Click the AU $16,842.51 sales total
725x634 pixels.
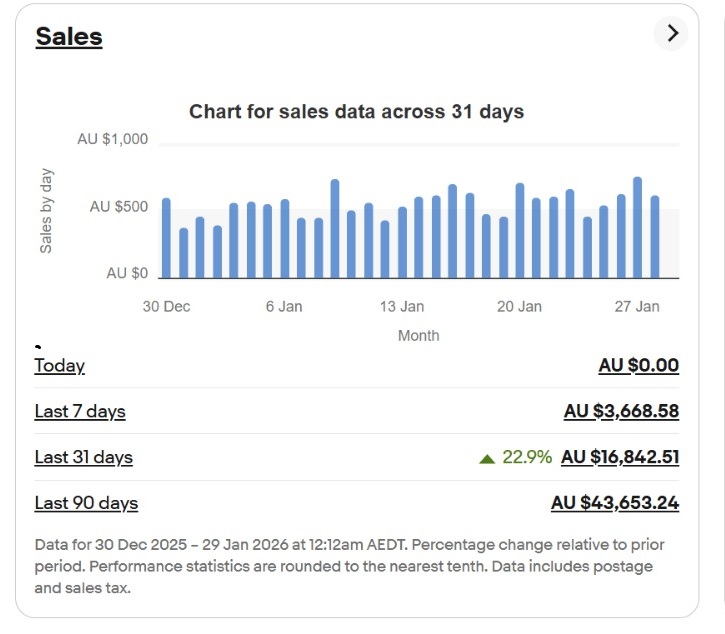tap(620, 458)
